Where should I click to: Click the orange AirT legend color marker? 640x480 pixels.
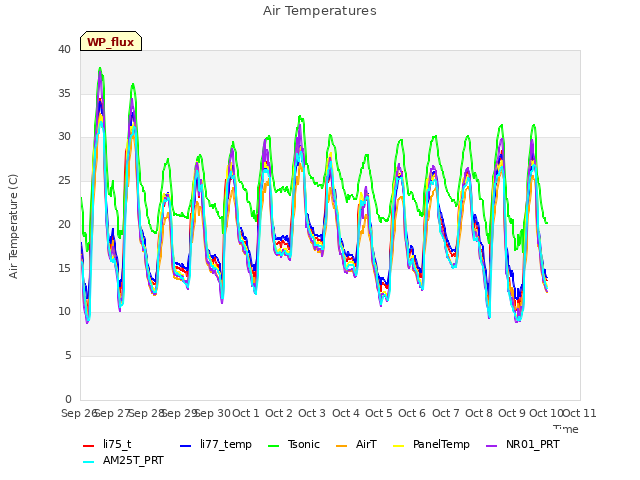[x=341, y=445]
